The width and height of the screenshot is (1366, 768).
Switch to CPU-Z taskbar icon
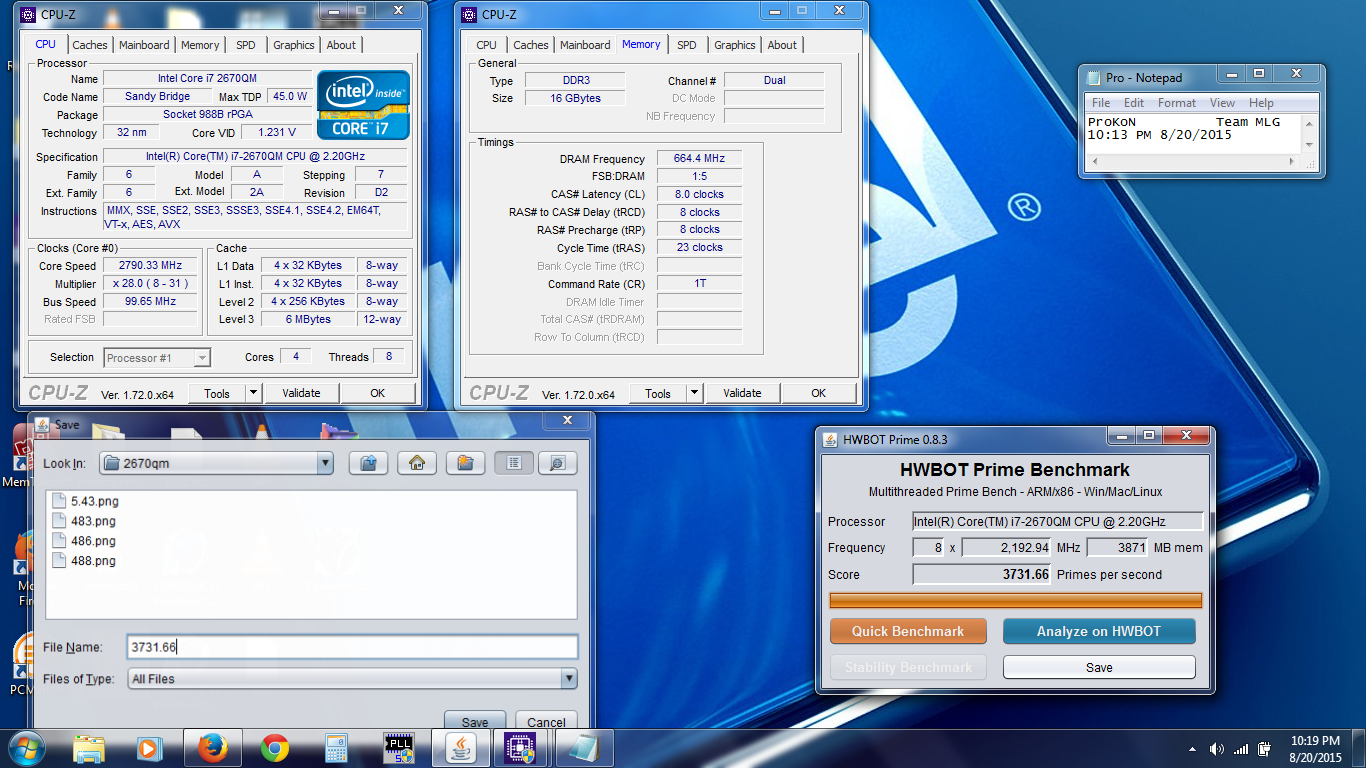519,748
